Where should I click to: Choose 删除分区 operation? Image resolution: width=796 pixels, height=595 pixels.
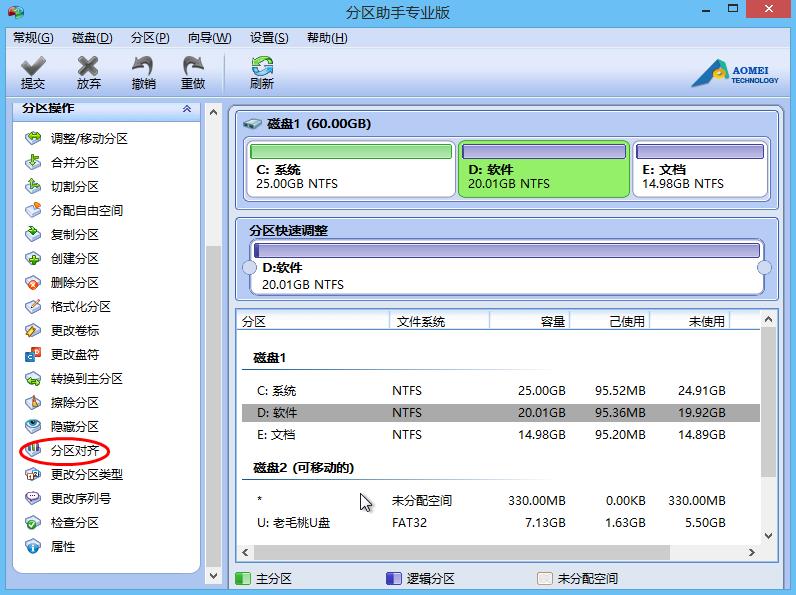point(62,282)
